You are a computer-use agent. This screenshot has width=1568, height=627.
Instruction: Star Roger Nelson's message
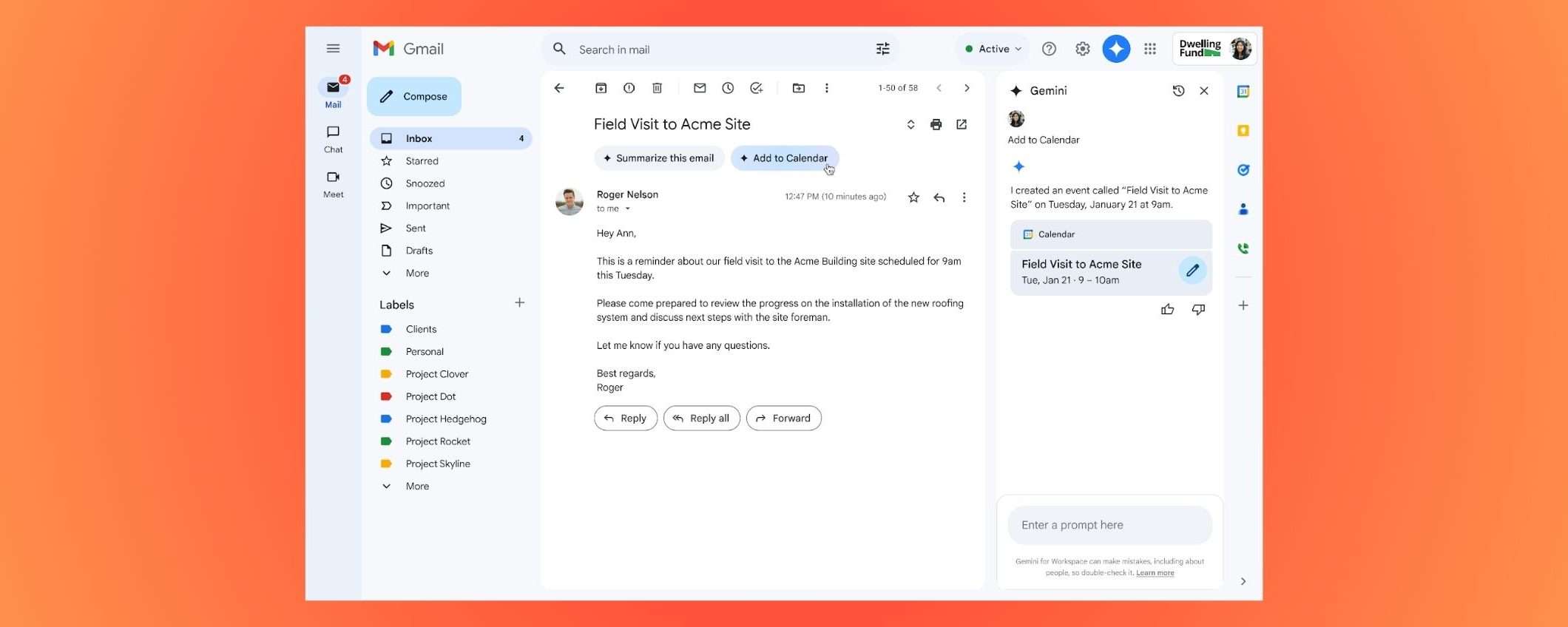914,197
